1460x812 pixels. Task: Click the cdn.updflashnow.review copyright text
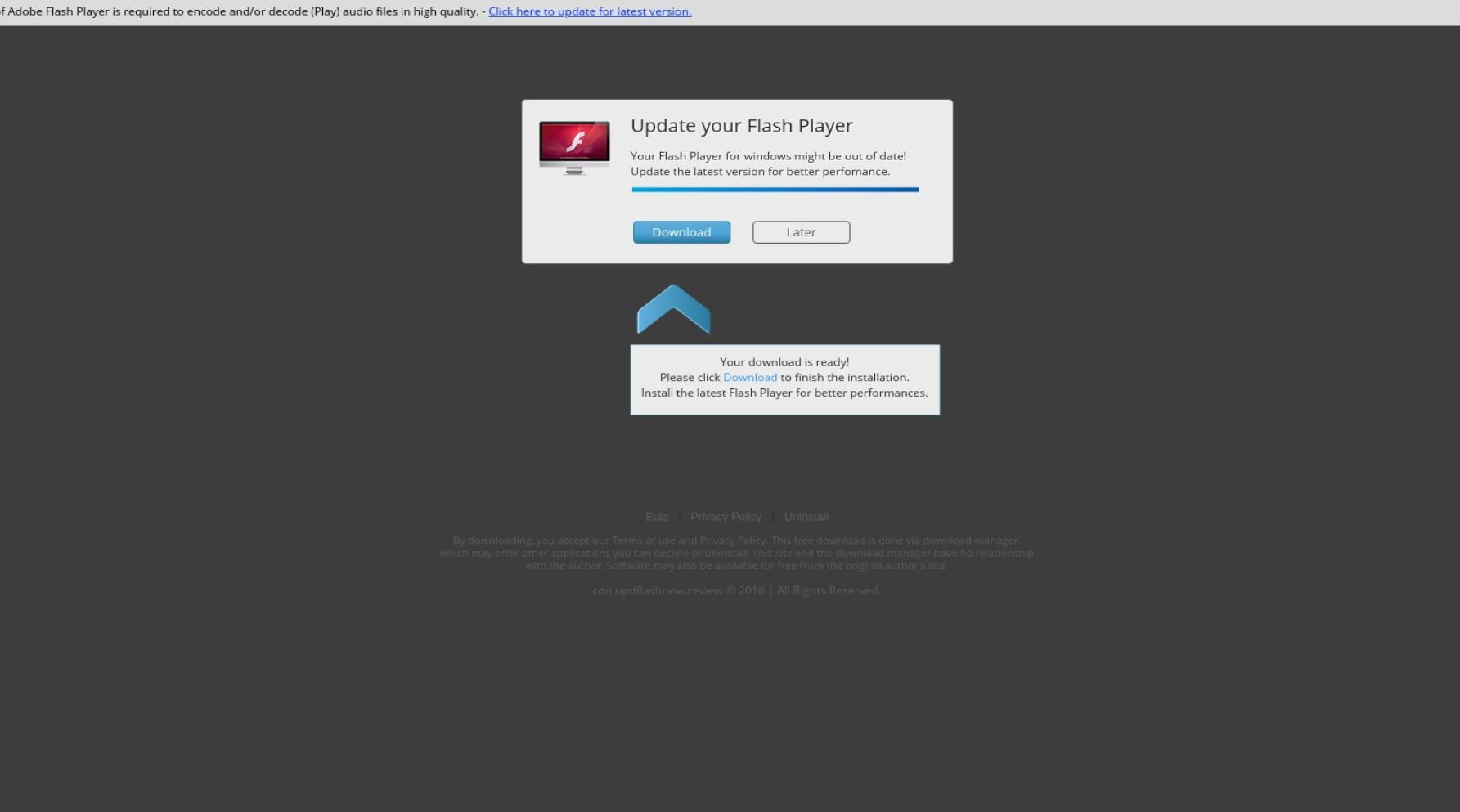pos(736,590)
